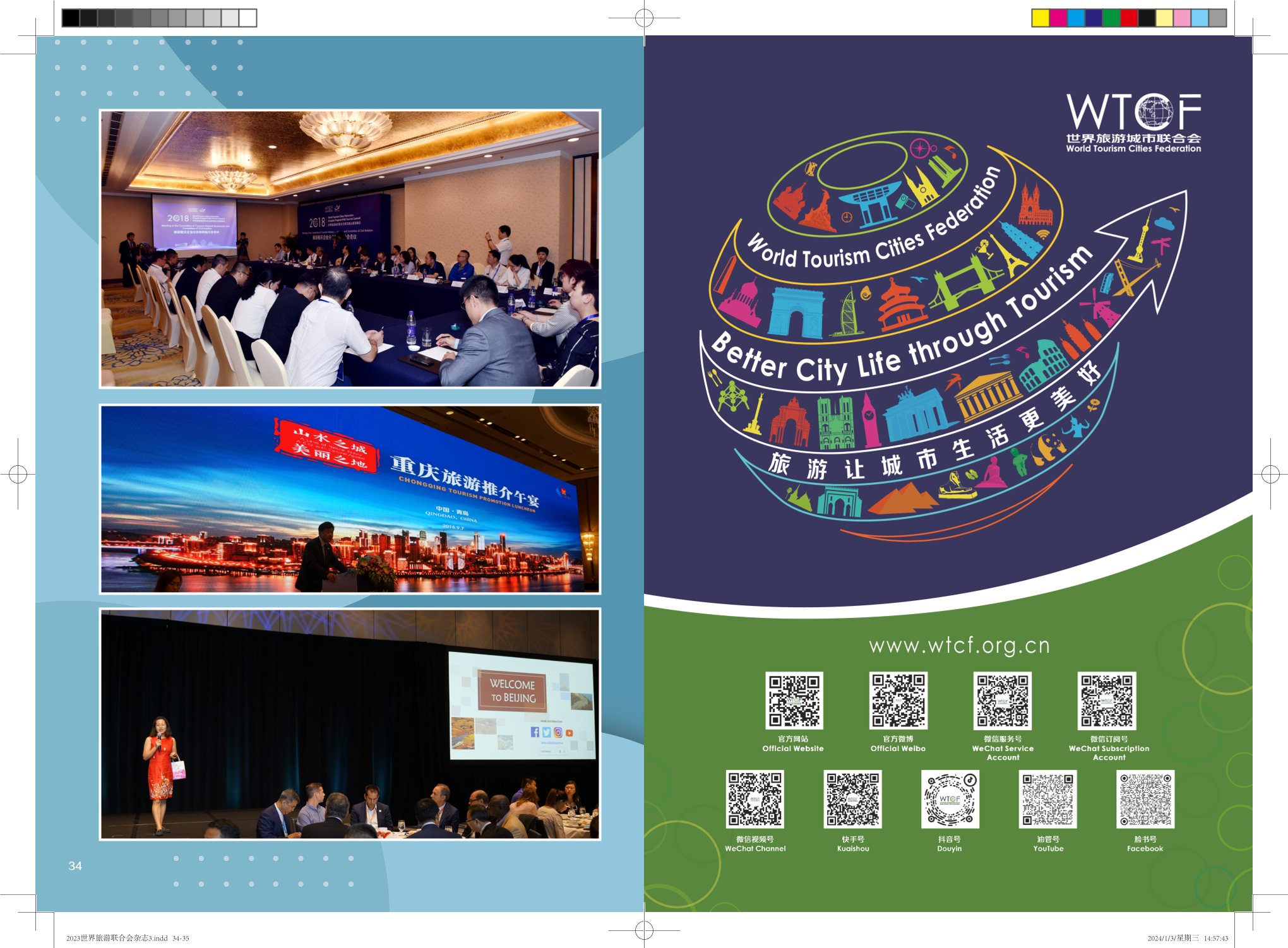Click the orange pyramids icon
The image size is (1288, 948).
pyautogui.click(x=904, y=498)
